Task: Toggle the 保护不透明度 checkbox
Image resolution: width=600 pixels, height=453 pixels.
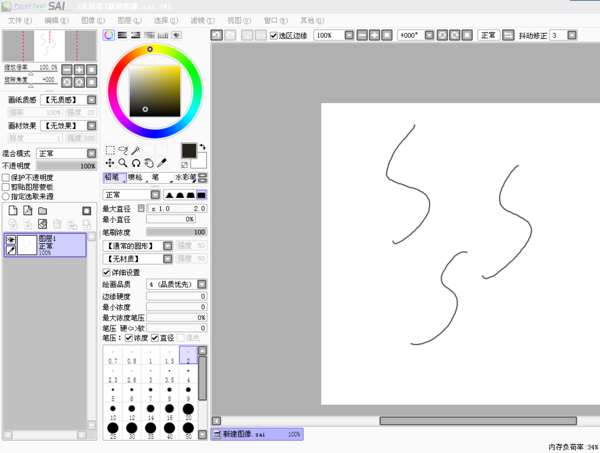Action: coord(6,177)
